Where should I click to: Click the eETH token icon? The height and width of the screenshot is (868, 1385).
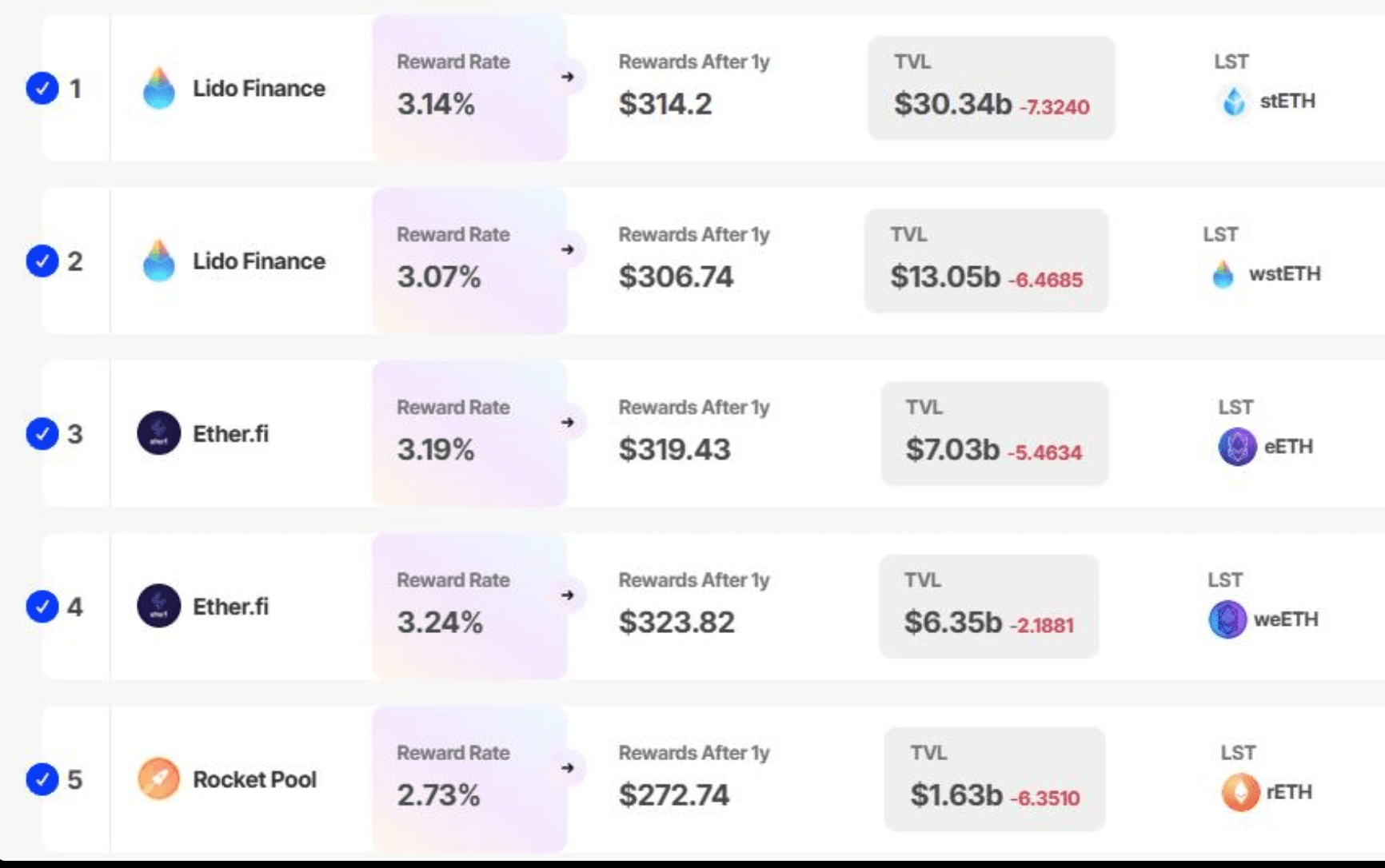1236,447
